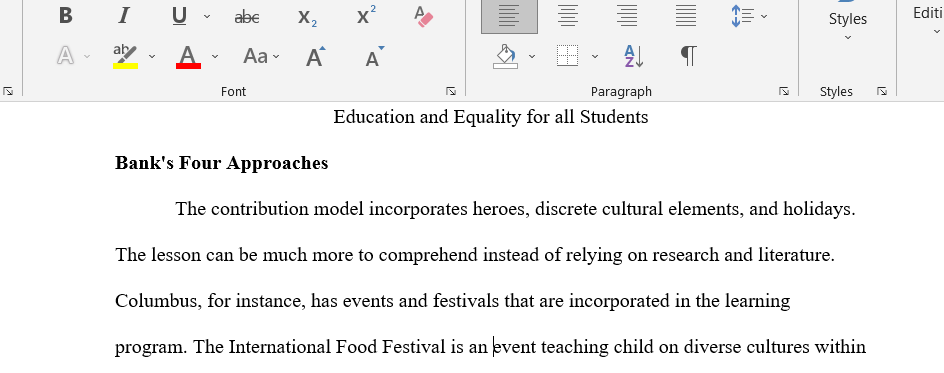The height and width of the screenshot is (373, 944).
Task: Open the Editing group menu
Action: point(928,19)
